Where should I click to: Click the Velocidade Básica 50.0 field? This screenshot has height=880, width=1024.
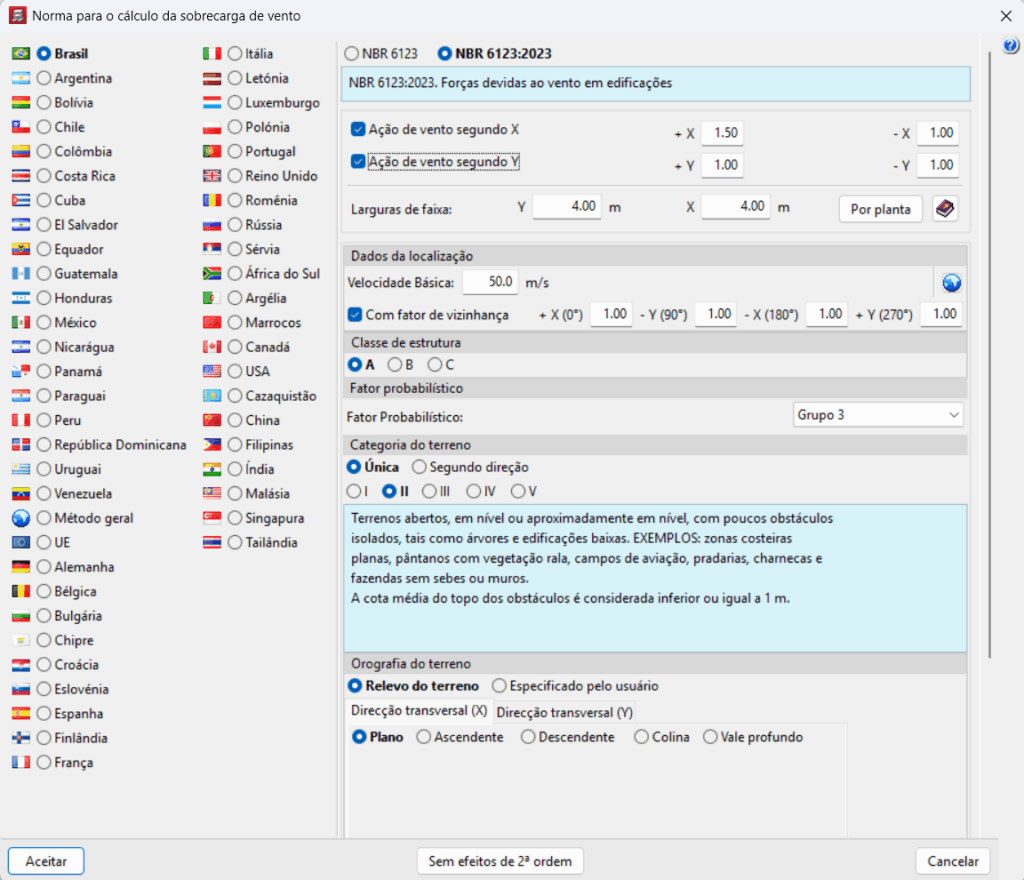[x=490, y=282]
